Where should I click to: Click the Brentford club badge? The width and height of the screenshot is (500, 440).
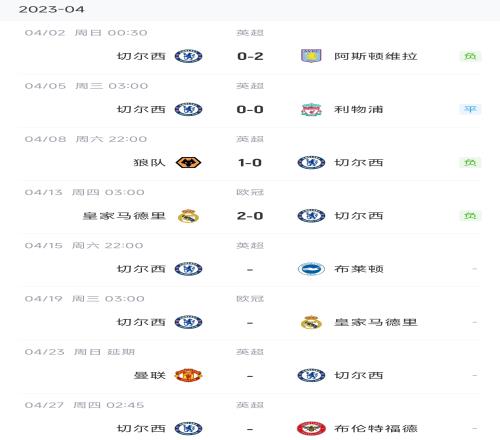point(311,429)
